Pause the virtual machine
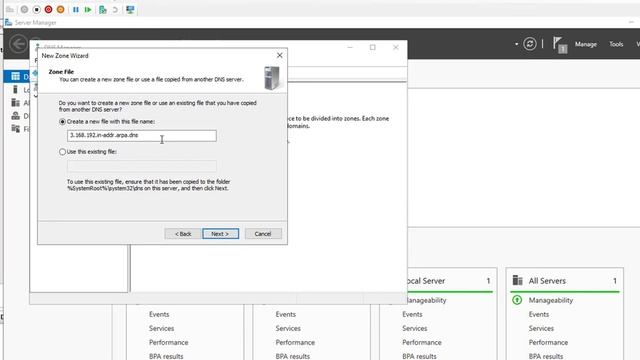The width and height of the screenshot is (640, 360). coord(76,9)
